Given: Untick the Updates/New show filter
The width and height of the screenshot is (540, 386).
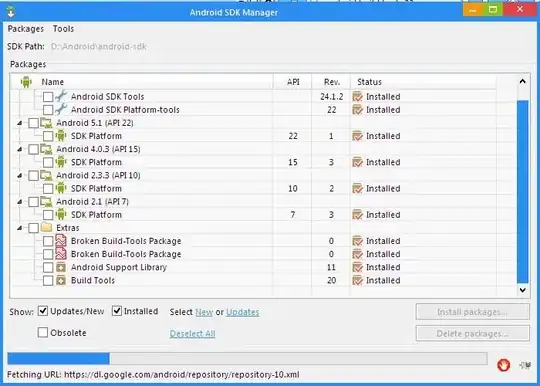Looking at the screenshot, I should (43, 311).
